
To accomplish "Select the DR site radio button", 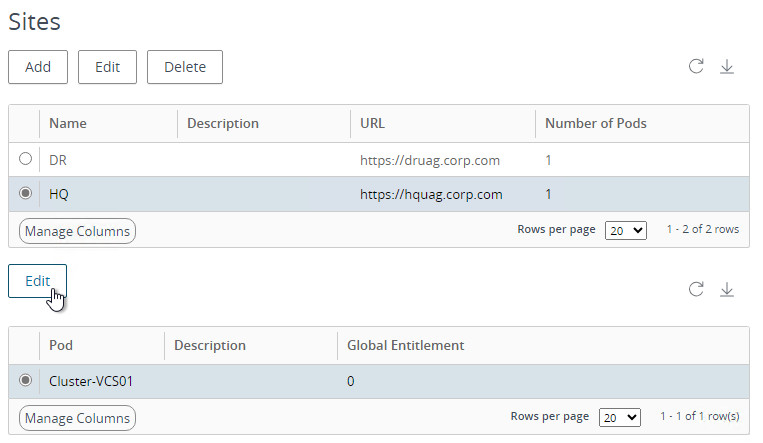I will [25, 159].
